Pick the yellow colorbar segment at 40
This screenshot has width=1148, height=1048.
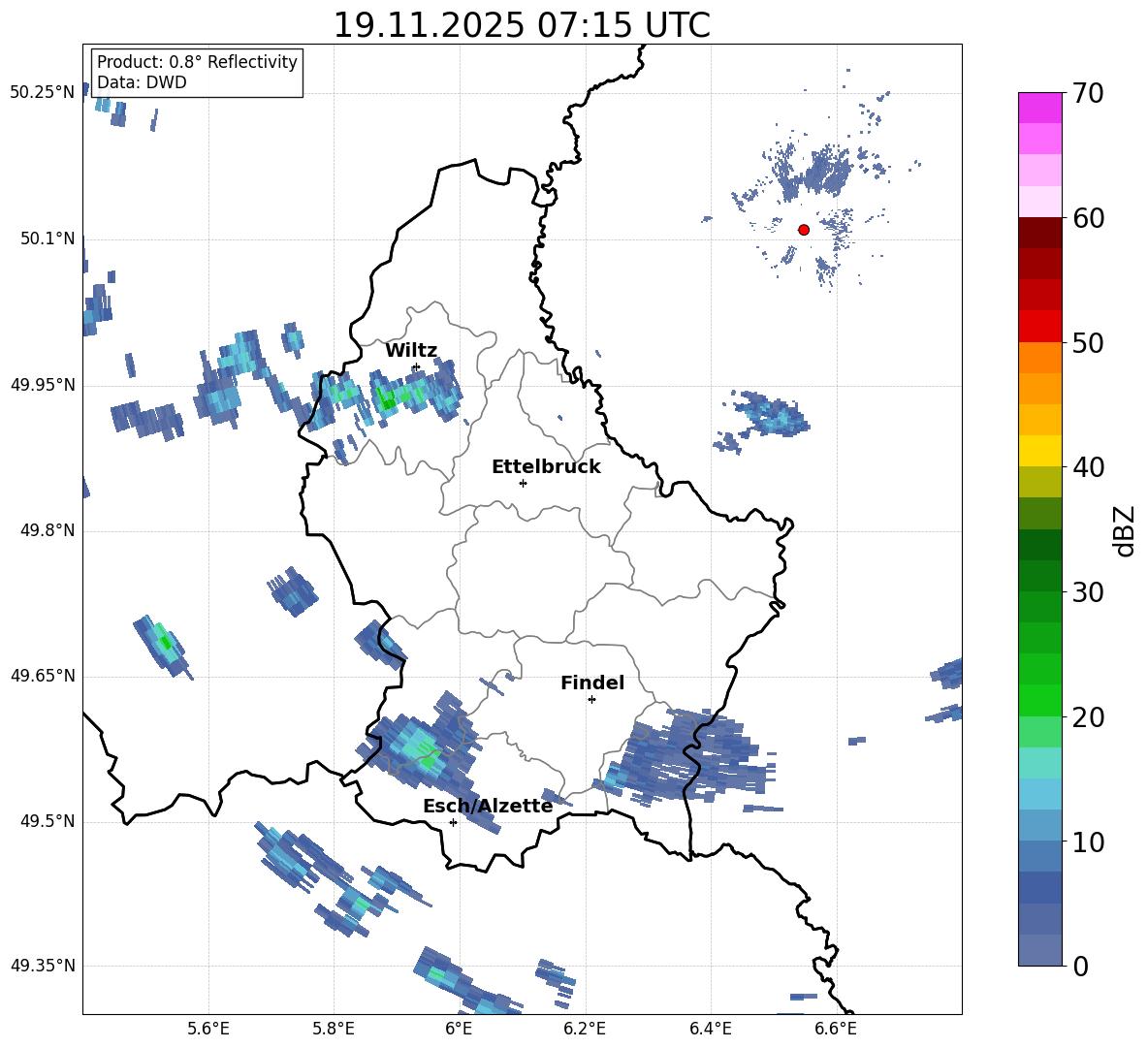tap(1040, 451)
